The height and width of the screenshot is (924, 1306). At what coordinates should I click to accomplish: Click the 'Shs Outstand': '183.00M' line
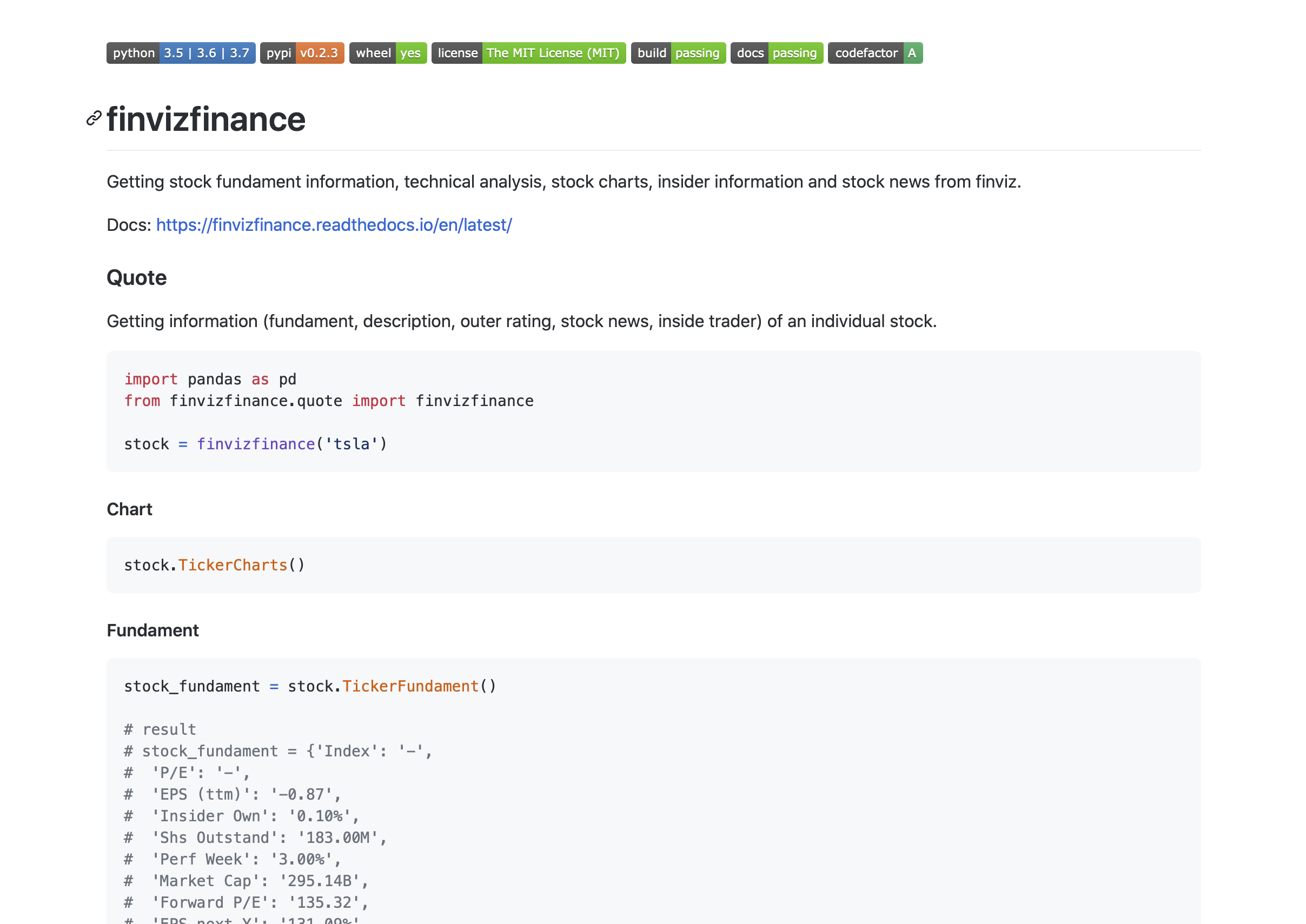click(255, 838)
